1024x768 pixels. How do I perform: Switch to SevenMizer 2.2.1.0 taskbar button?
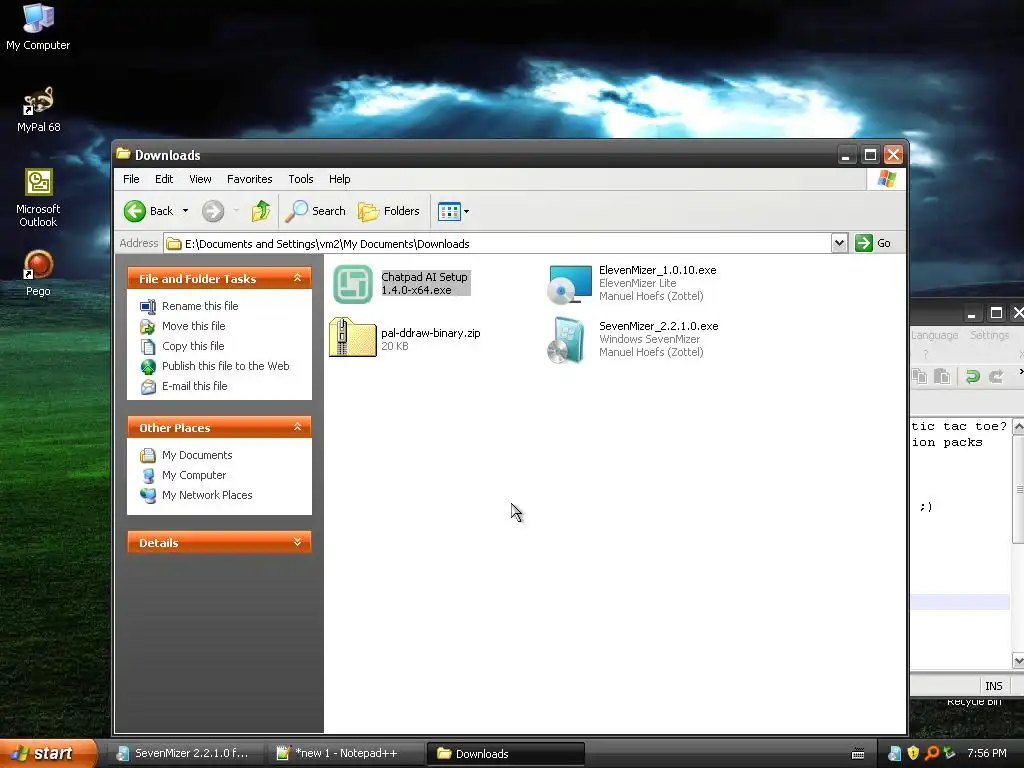point(185,753)
